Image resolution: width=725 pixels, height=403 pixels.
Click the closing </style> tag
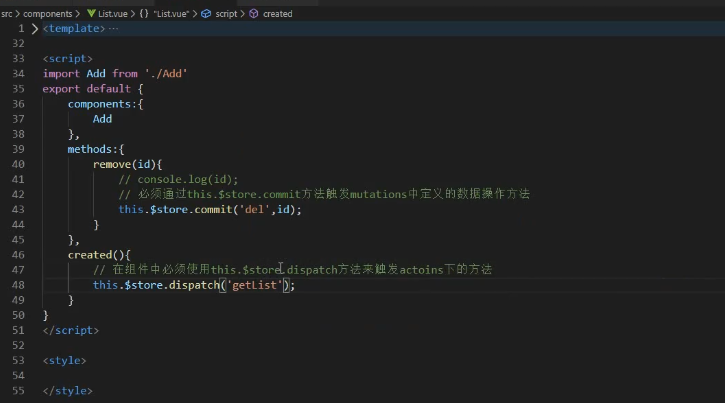pyautogui.click(x=68, y=391)
